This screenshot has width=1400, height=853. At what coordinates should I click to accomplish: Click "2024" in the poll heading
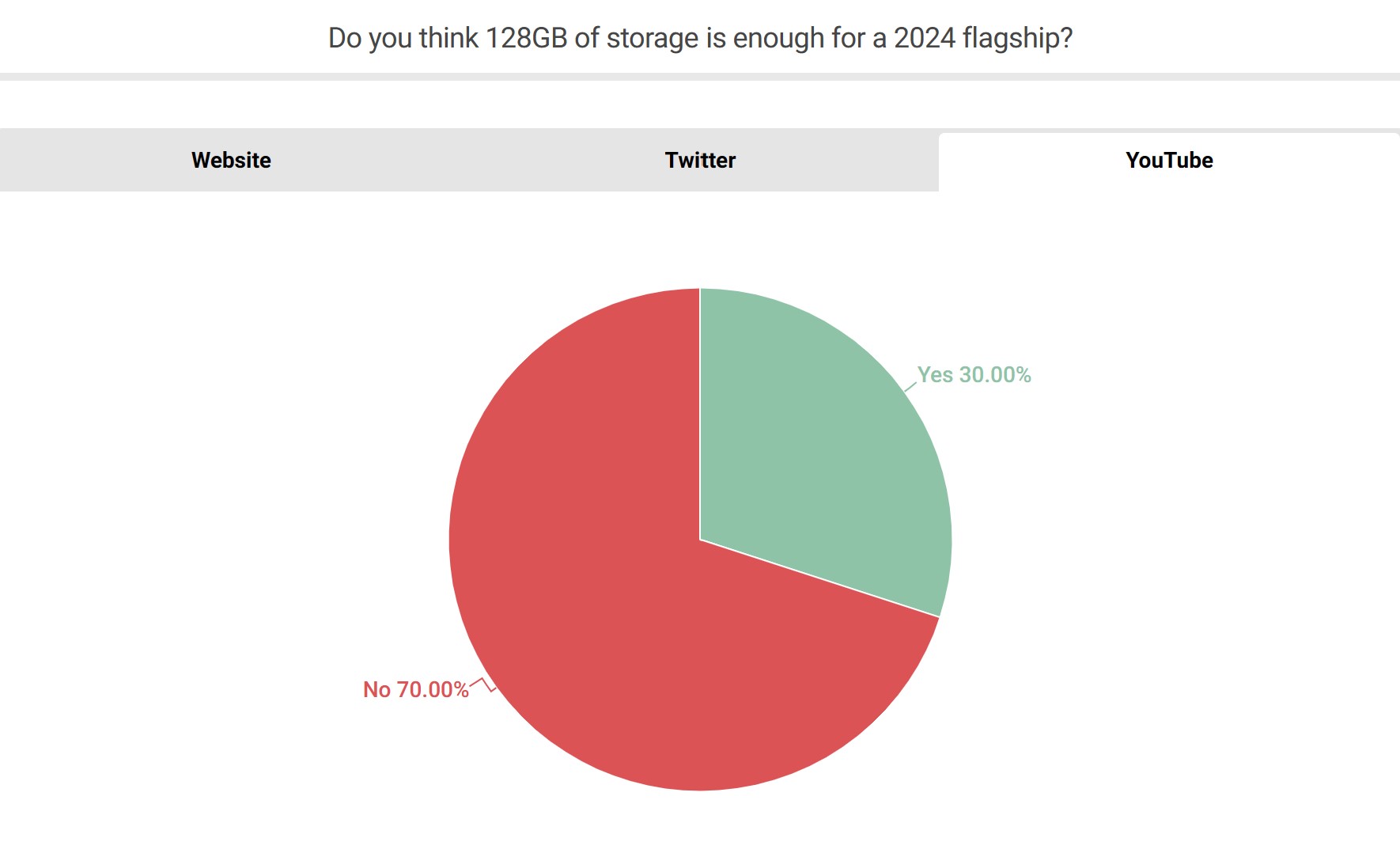[x=925, y=38]
